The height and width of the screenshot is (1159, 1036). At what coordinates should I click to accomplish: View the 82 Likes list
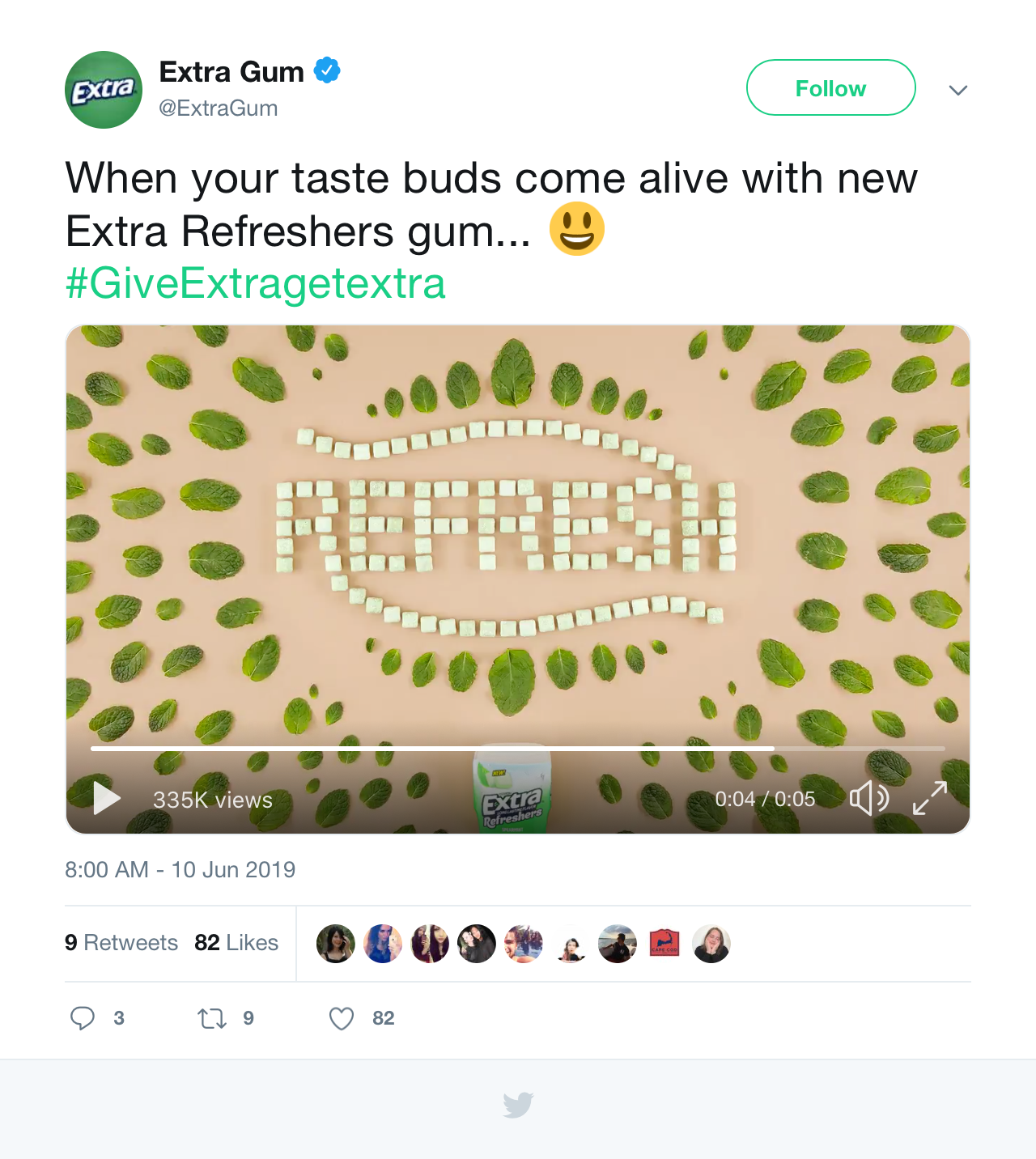(236, 943)
